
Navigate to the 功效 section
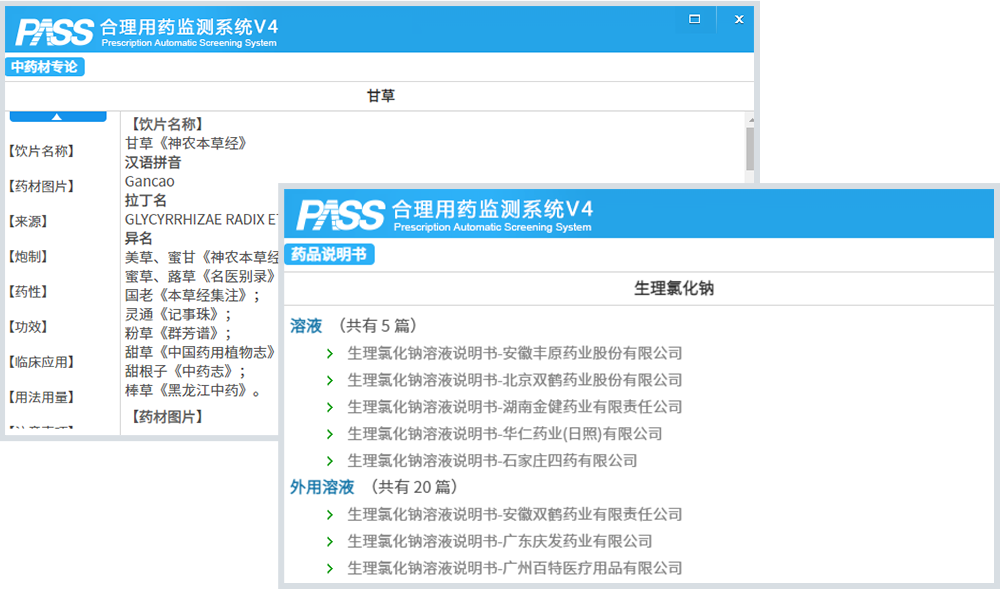click(28, 327)
